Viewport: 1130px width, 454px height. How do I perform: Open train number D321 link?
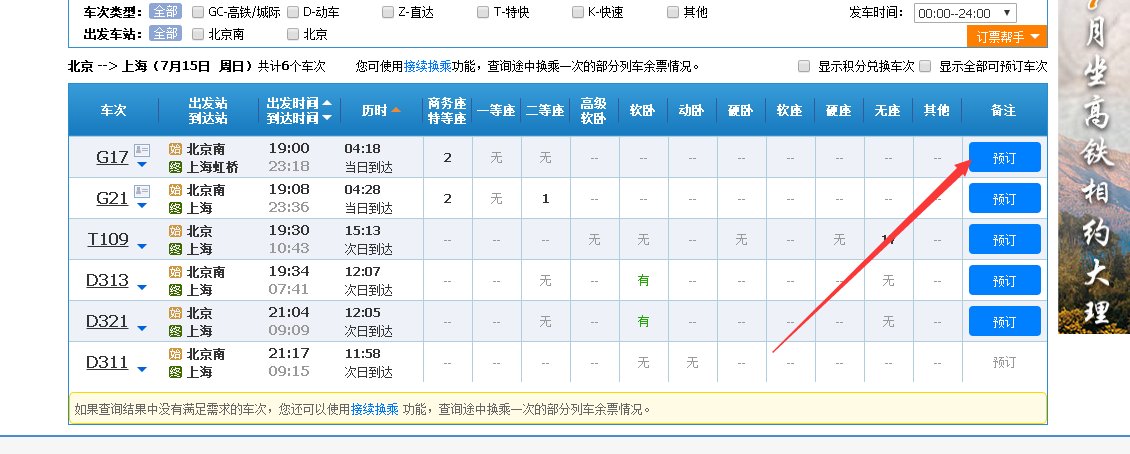(107, 321)
